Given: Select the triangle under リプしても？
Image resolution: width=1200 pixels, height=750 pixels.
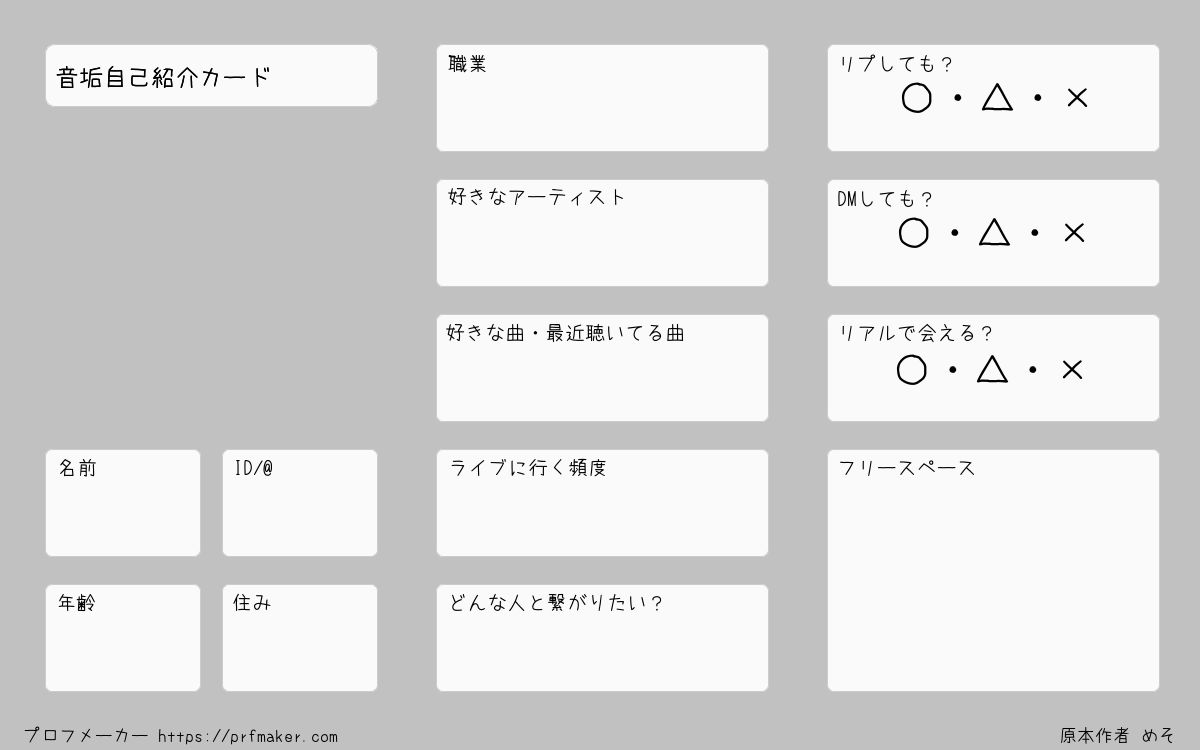Looking at the screenshot, I should [997, 97].
